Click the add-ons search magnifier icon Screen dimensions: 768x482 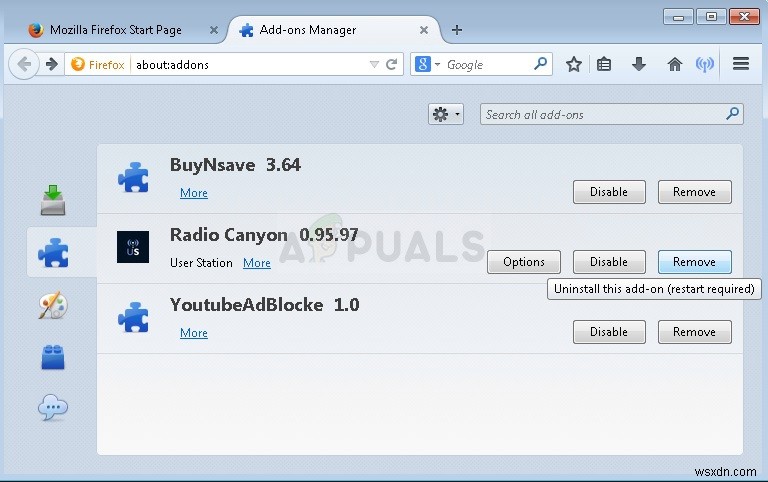pos(732,114)
